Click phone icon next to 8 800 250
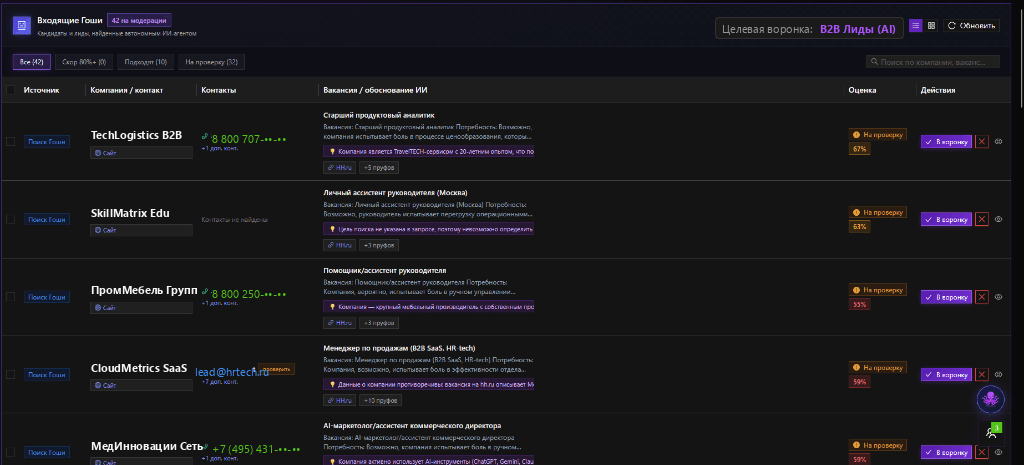Viewport: 1024px width, 465px height. click(x=205, y=292)
